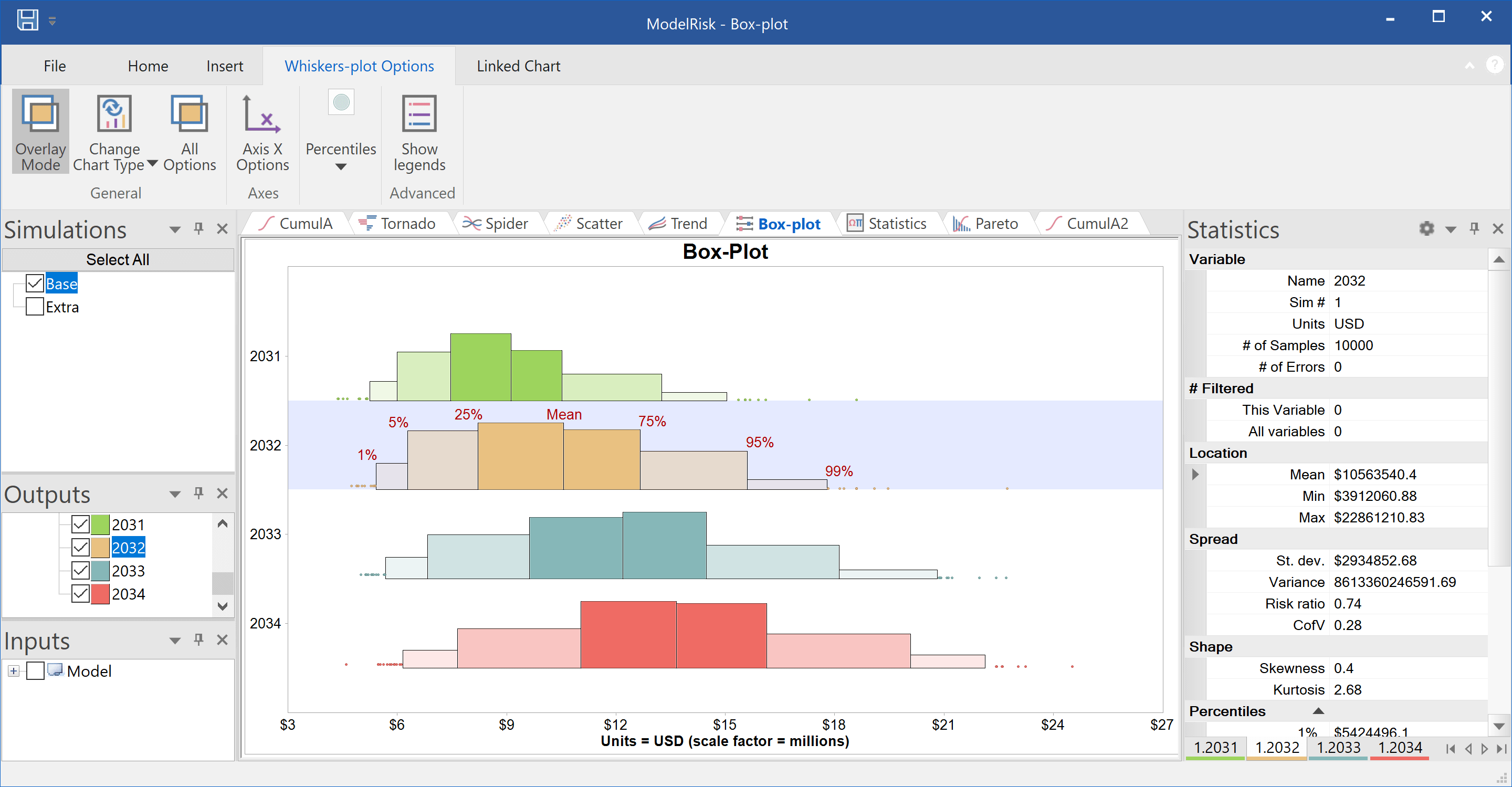
Task: Open Axis X Options
Action: pyautogui.click(x=262, y=131)
